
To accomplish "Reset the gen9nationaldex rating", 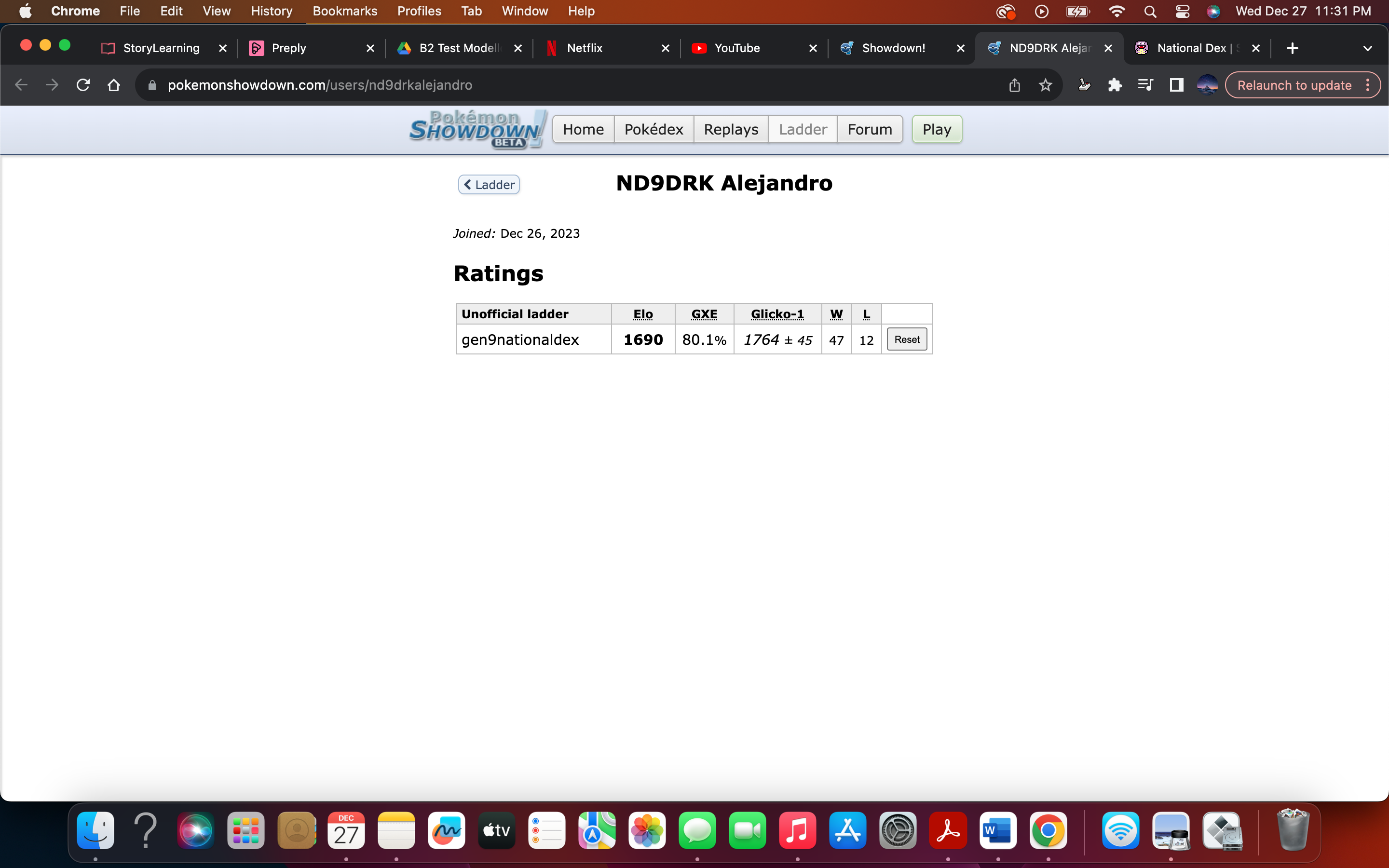I will [x=907, y=339].
